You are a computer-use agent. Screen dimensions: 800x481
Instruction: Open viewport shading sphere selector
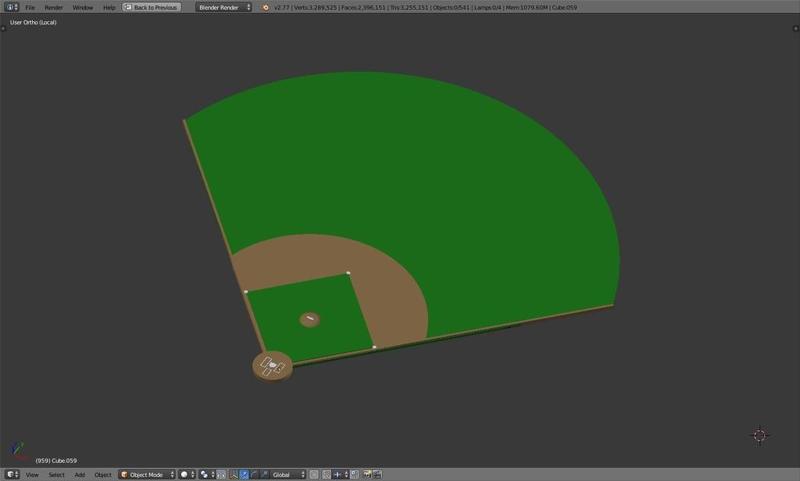point(187,474)
